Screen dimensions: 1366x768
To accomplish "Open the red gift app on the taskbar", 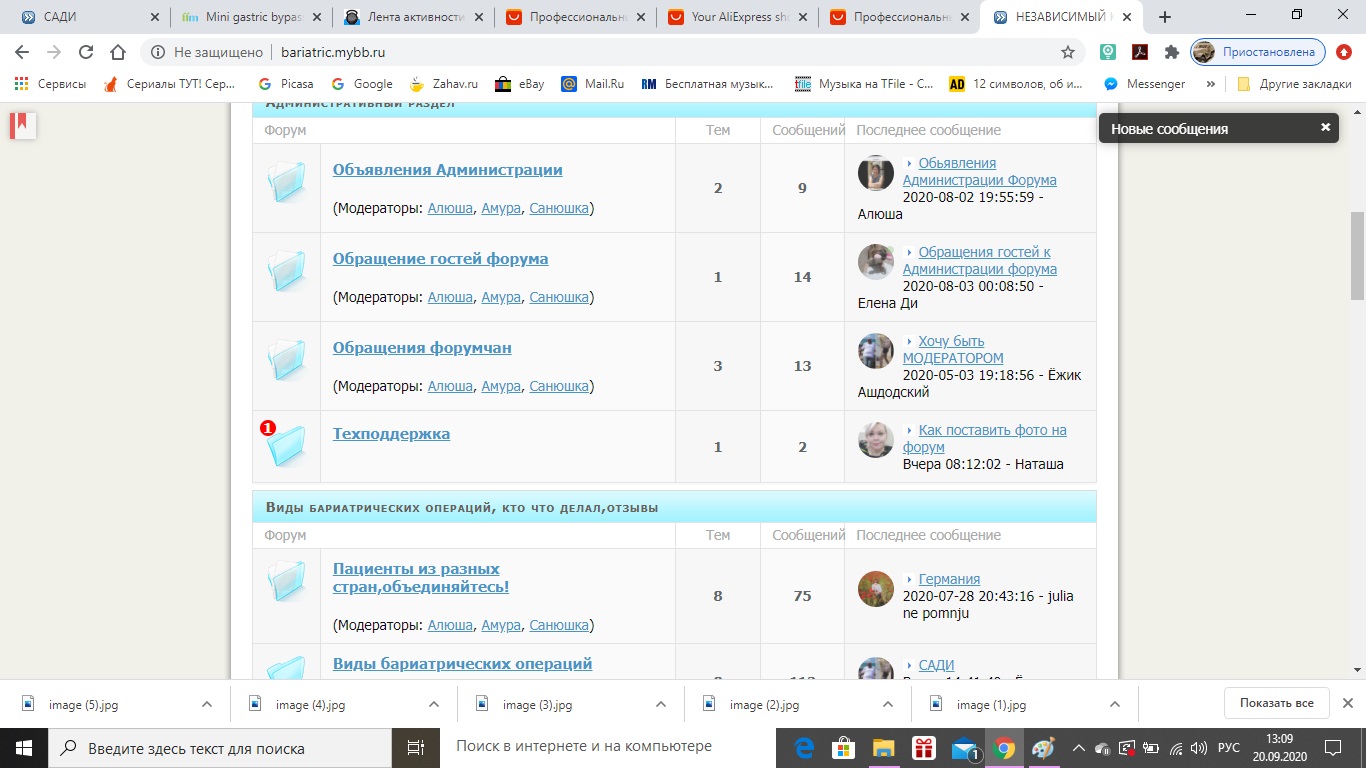I will pos(924,748).
